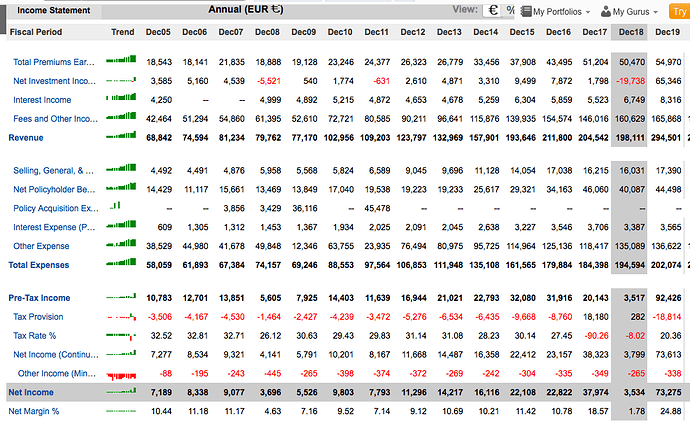Click the Net Margin % row label

[x=34, y=411]
